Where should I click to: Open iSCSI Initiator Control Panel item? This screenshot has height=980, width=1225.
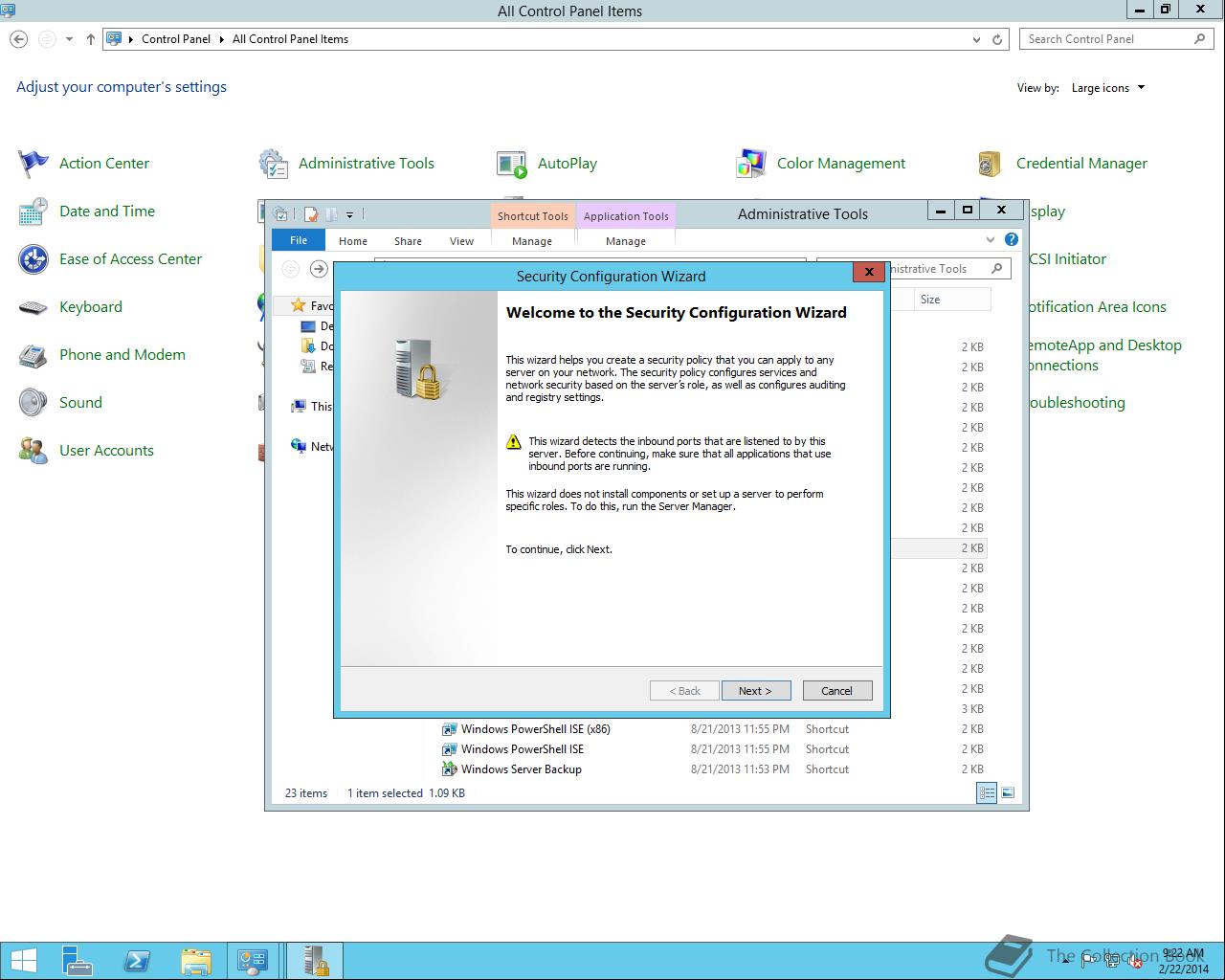pyautogui.click(x=1067, y=259)
